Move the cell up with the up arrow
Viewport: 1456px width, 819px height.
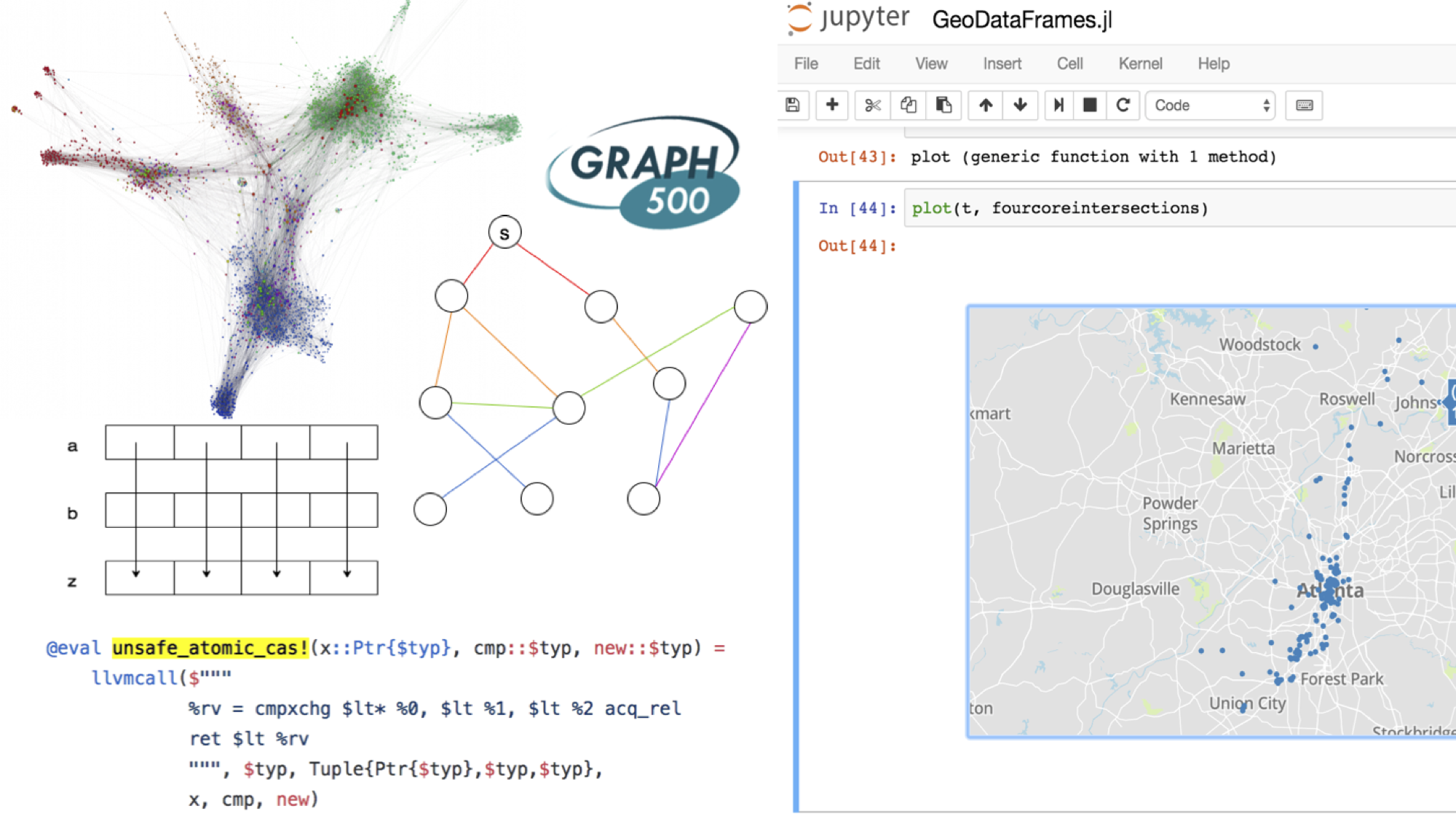986,106
